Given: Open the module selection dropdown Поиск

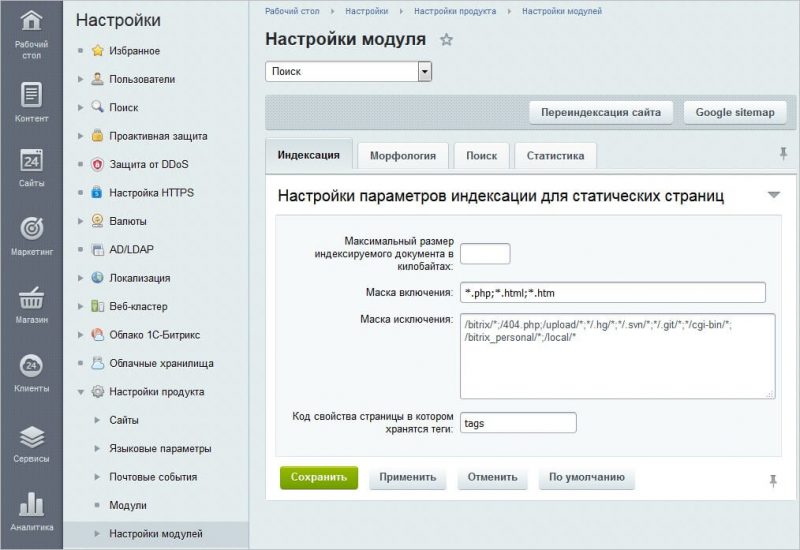Looking at the screenshot, I should [x=424, y=72].
